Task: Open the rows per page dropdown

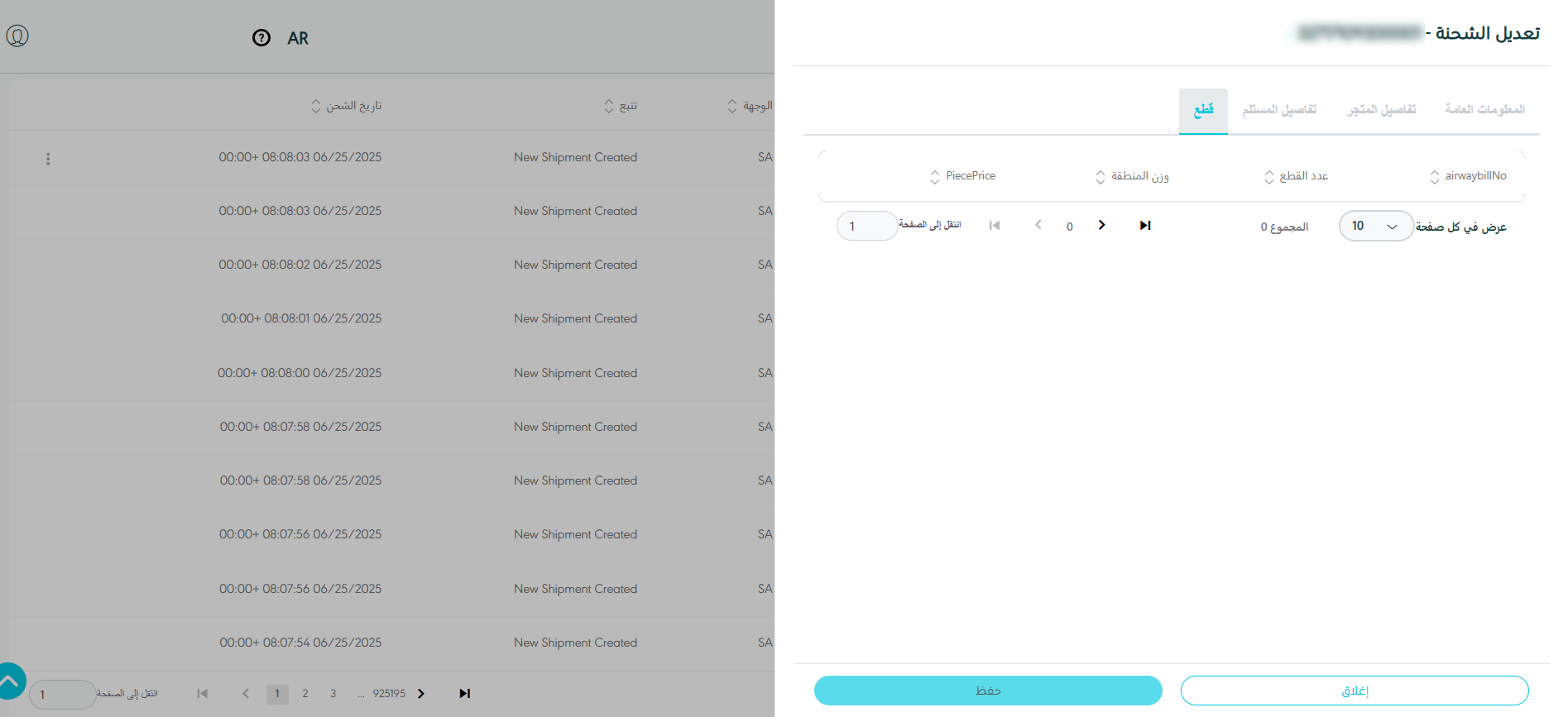Action: [1375, 227]
